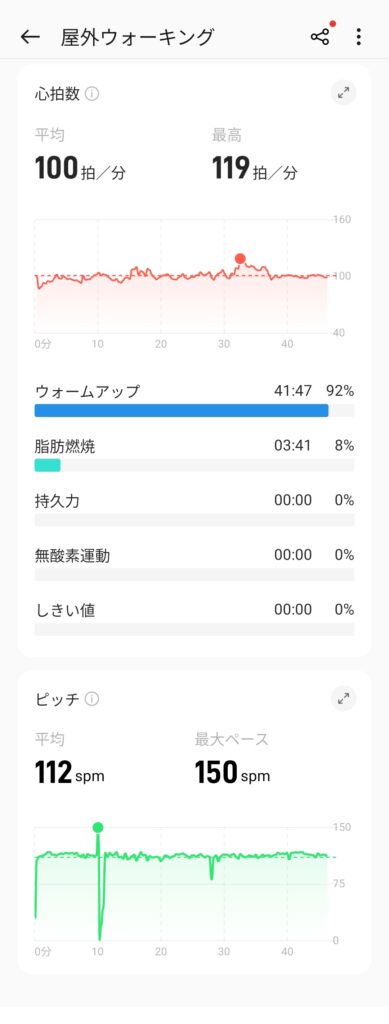
Task: Tap the 持久力 zone row
Action: pyautogui.click(x=194, y=509)
